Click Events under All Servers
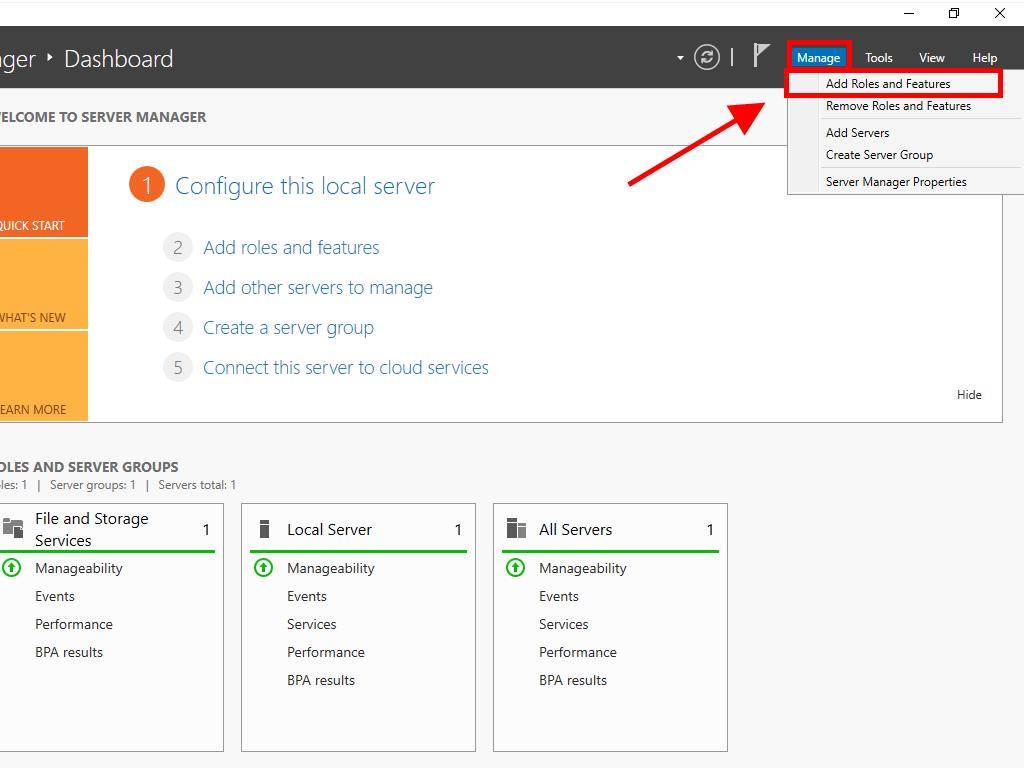Screen dimensions: 1024x768 (559, 596)
